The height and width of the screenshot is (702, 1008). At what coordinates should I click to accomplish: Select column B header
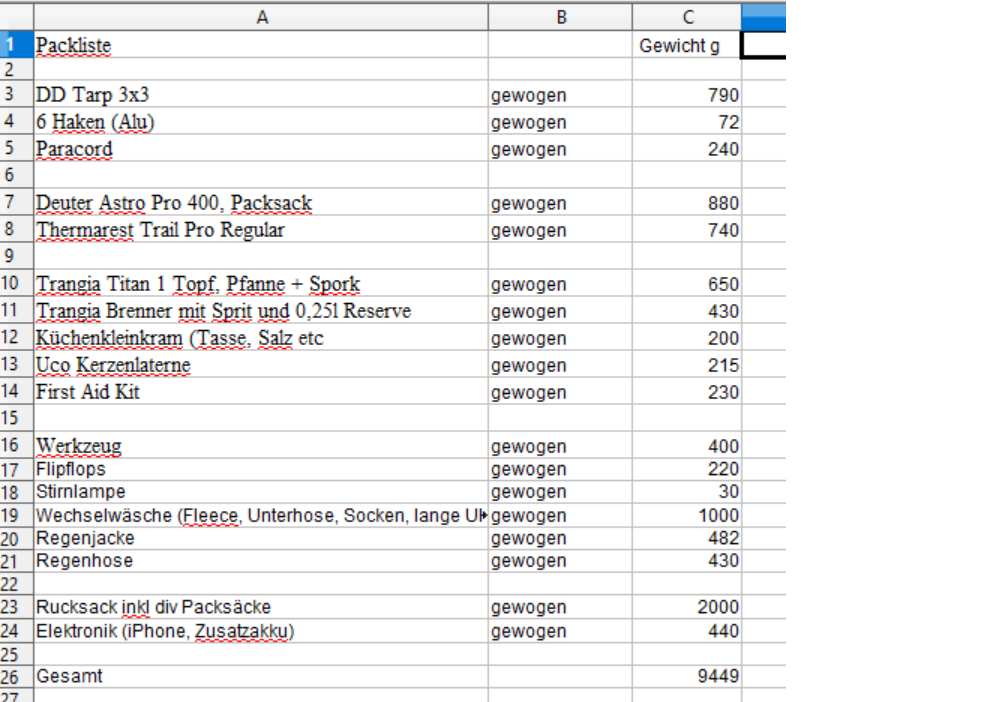click(x=560, y=17)
